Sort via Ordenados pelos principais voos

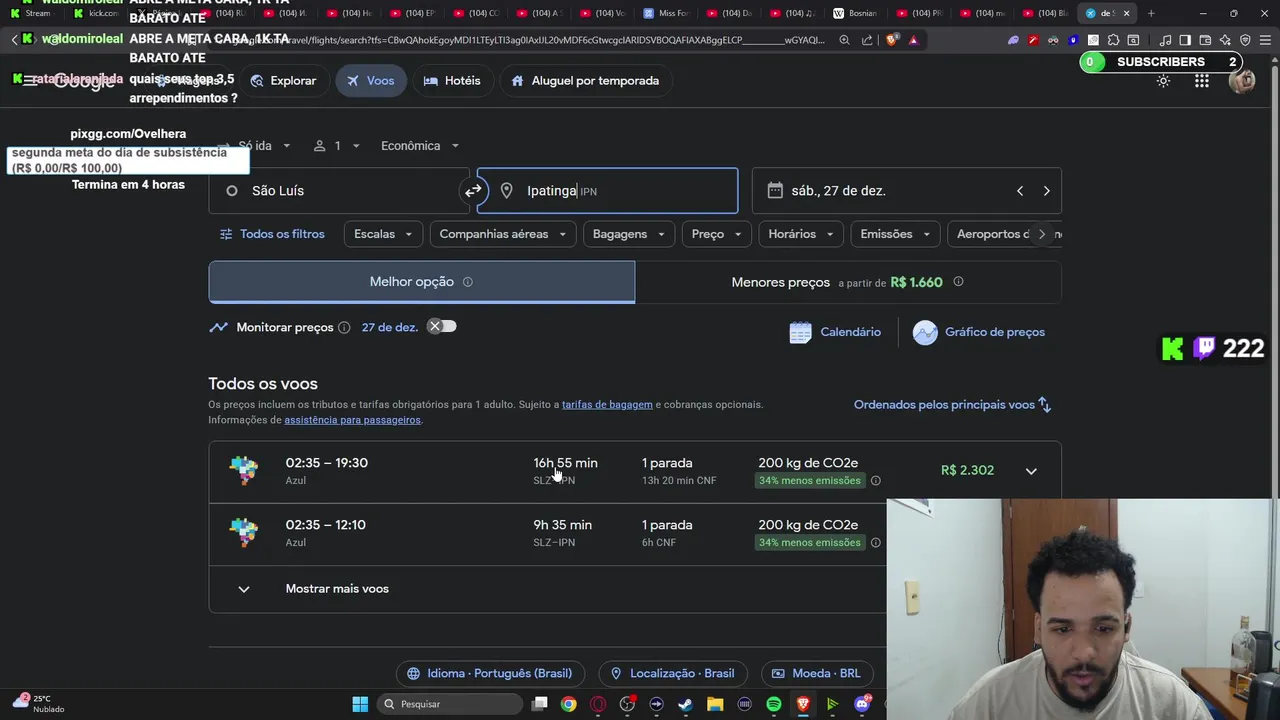tap(952, 405)
